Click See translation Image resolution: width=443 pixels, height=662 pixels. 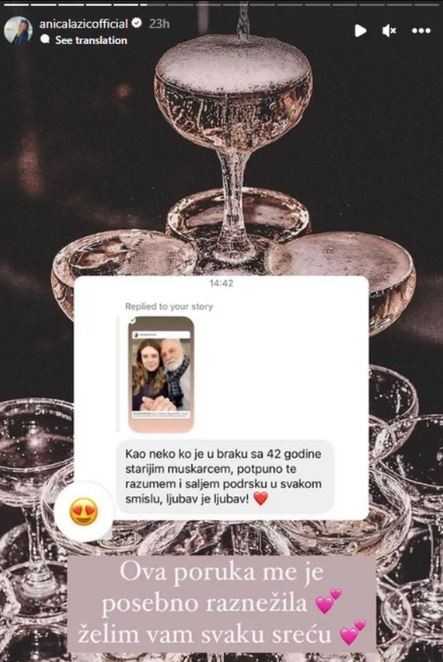click(x=91, y=40)
